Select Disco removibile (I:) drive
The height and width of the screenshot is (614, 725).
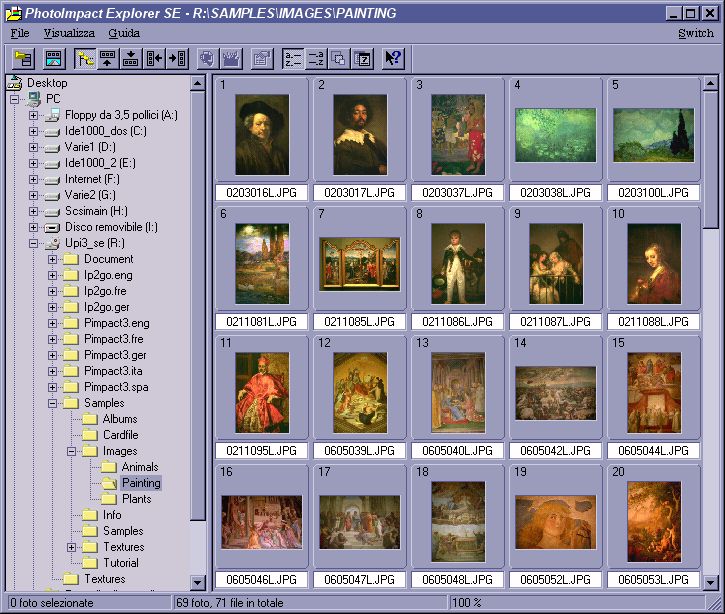(x=111, y=227)
